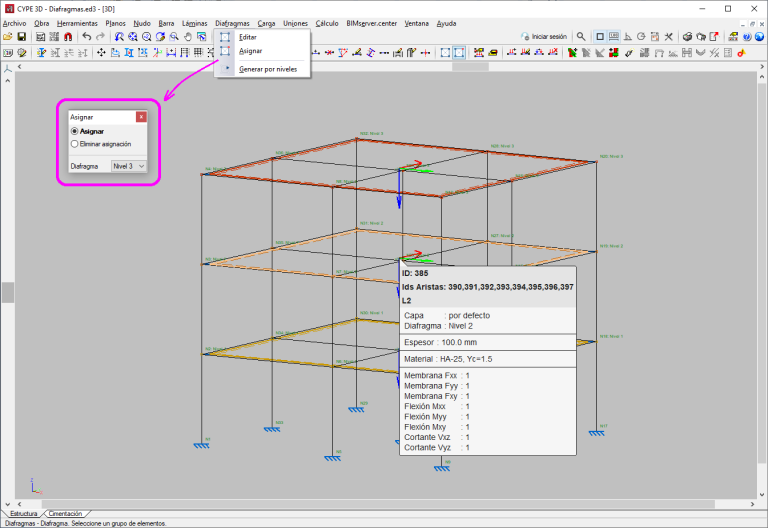
Task: Switch to the Cimentación tab
Action: [65, 513]
